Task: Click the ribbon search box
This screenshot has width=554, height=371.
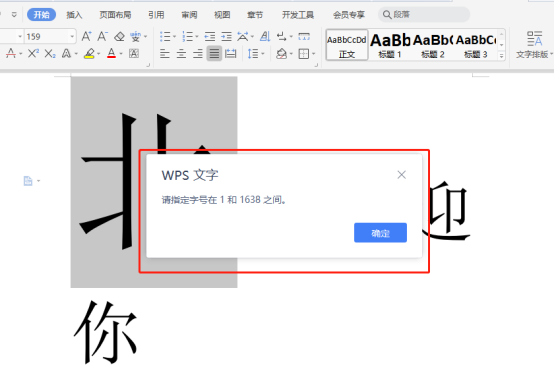Action: tap(424, 14)
